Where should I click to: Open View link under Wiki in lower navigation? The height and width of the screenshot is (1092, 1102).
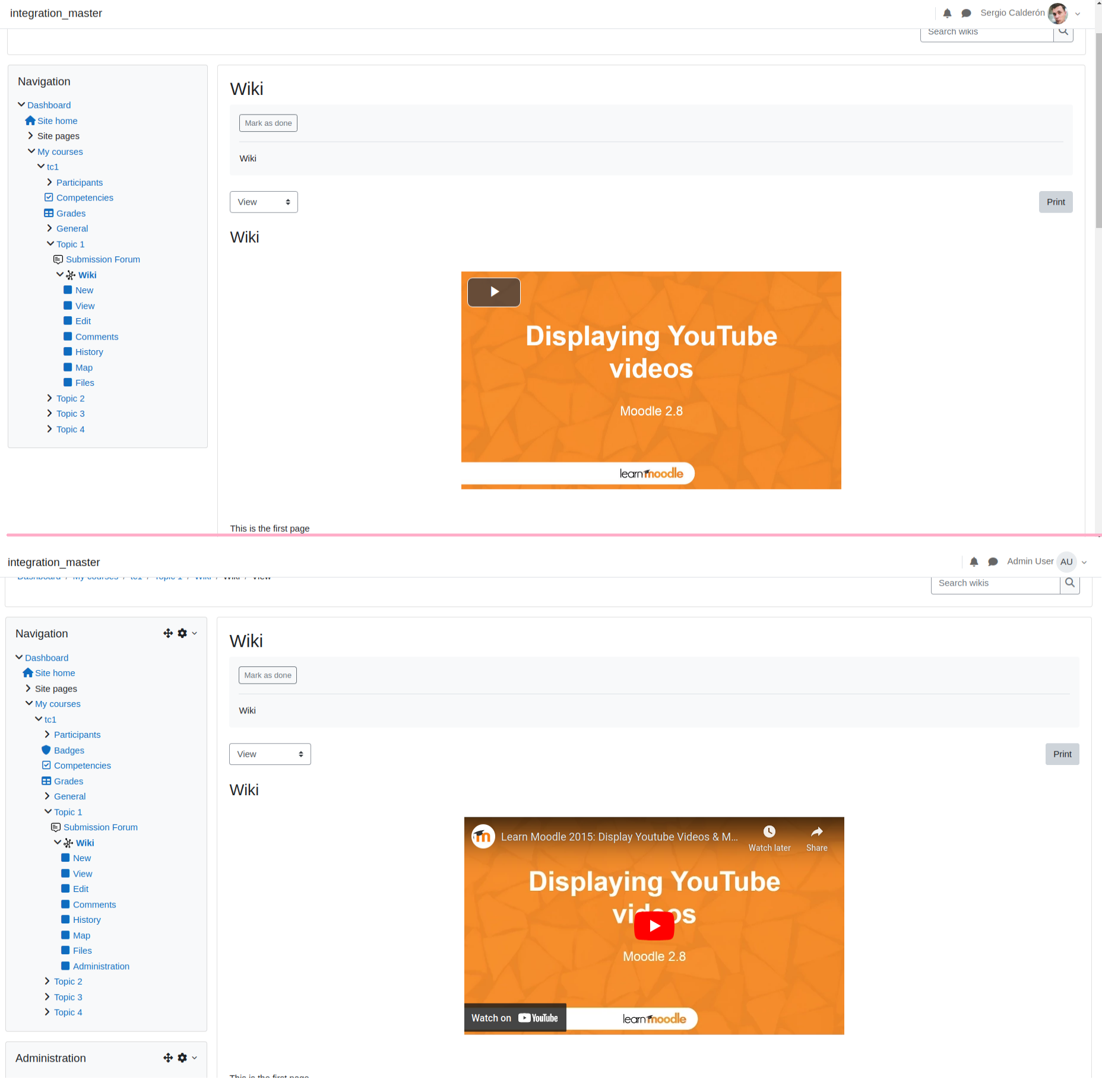click(83, 874)
